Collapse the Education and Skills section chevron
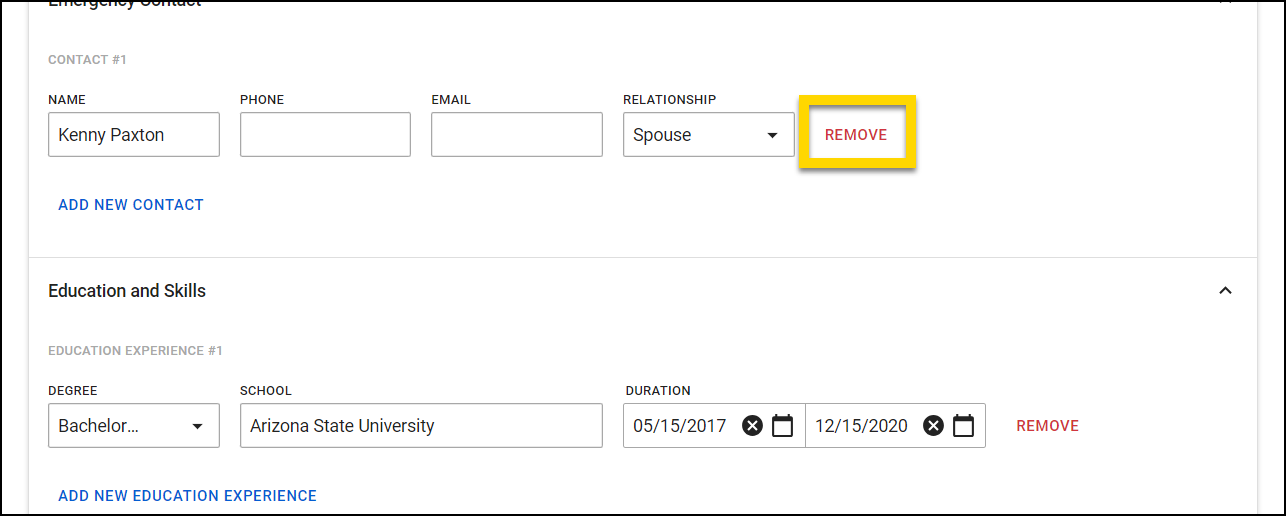Viewport: 1286px width, 516px height. [x=1225, y=291]
